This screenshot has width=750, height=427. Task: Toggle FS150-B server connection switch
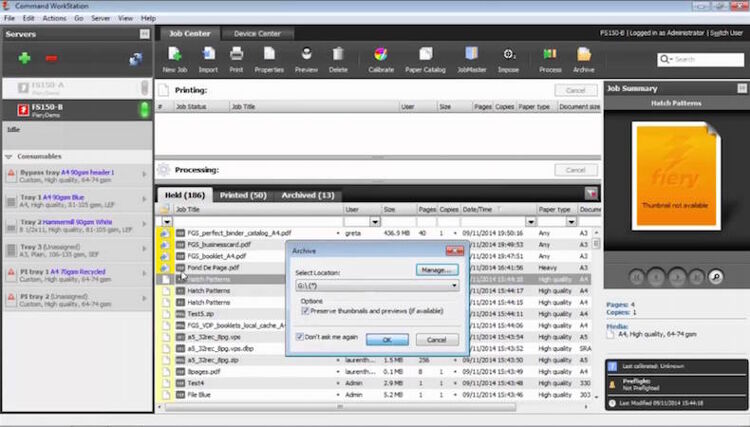tap(144, 110)
